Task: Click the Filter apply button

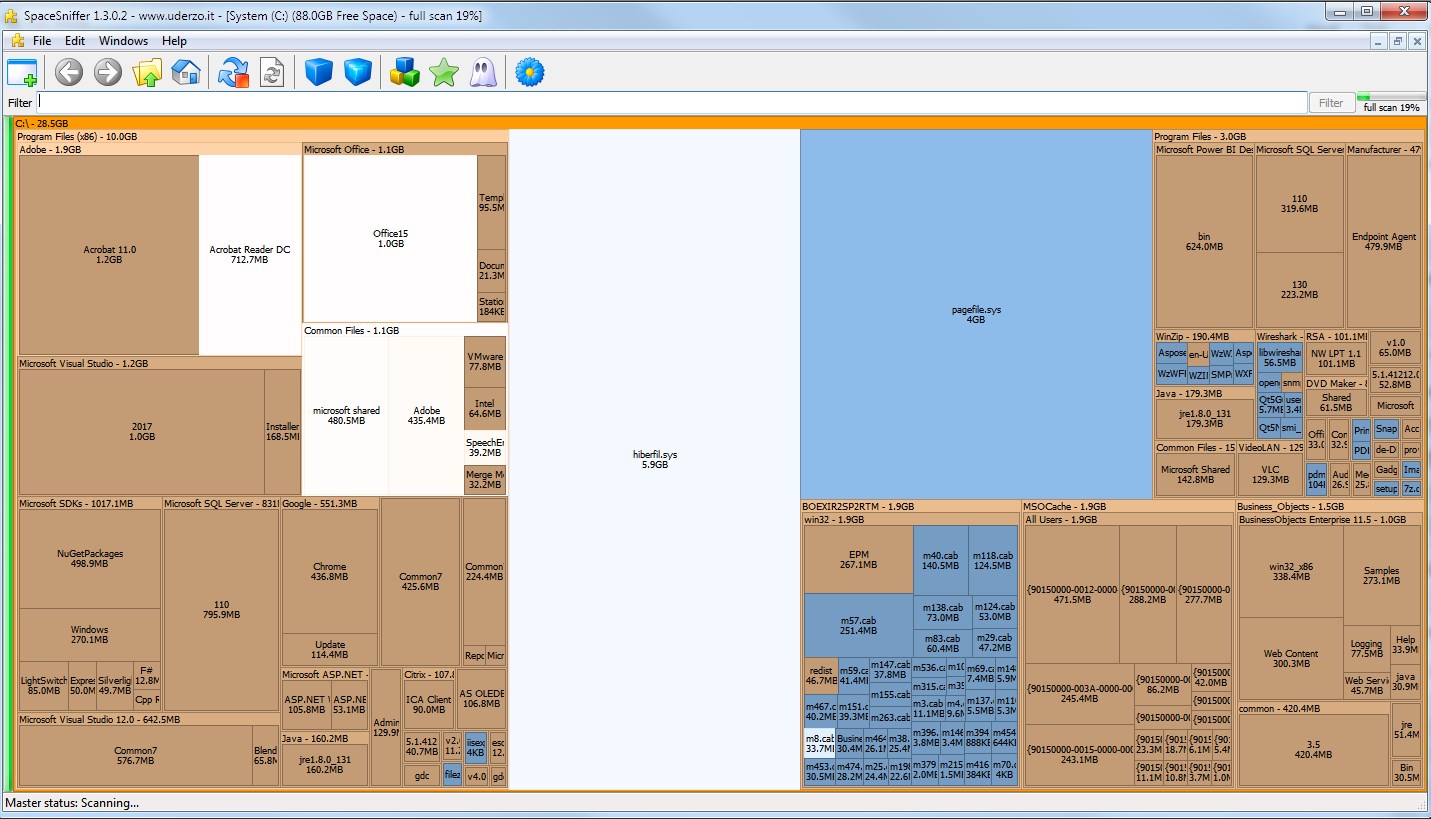Action: pos(1331,102)
